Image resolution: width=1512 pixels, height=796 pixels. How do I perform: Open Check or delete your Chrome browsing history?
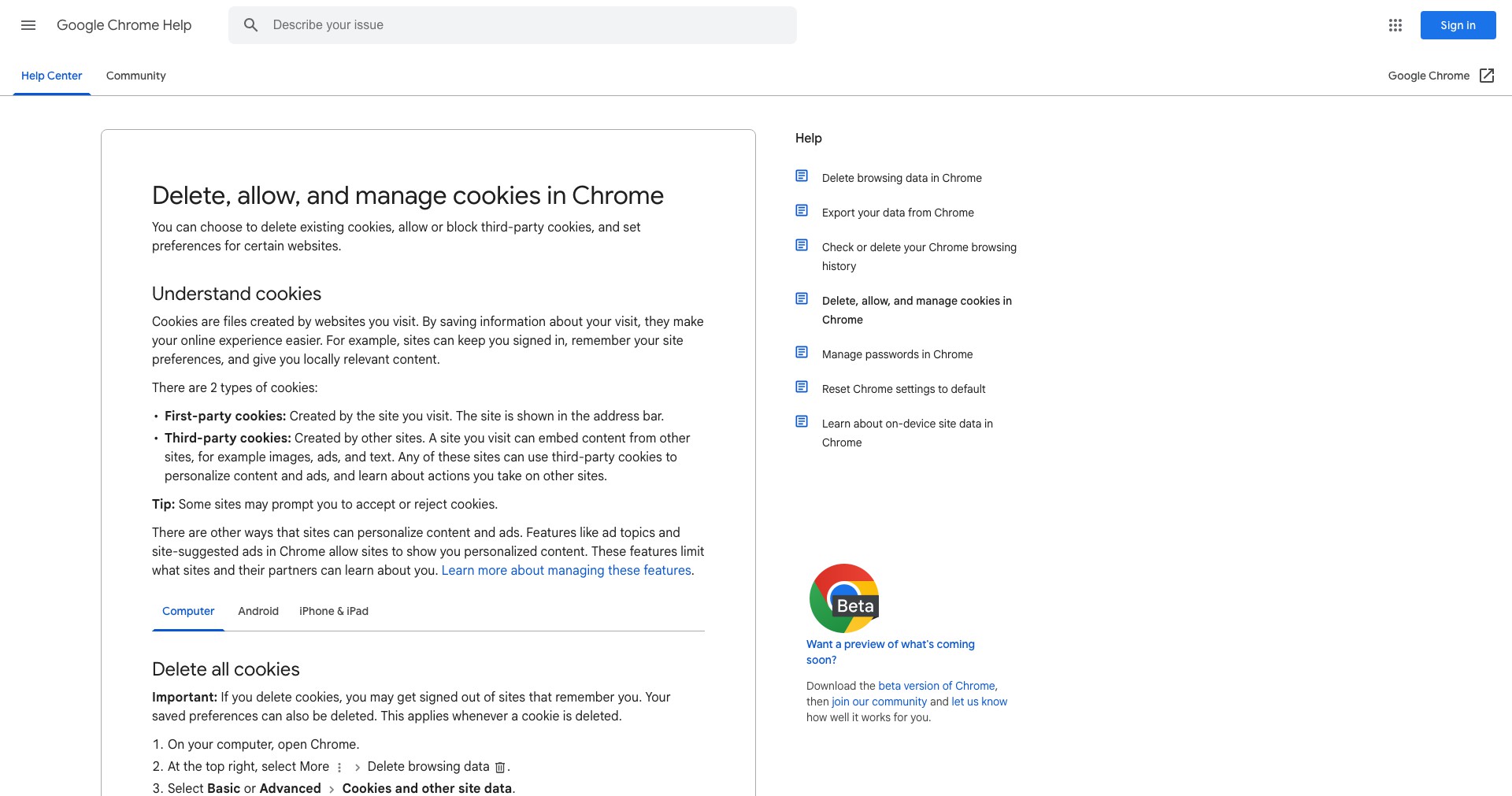tap(919, 257)
